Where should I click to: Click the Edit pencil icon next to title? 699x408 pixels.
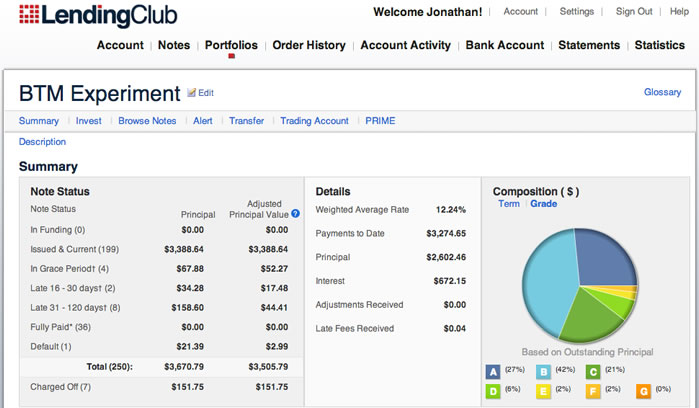(x=192, y=93)
